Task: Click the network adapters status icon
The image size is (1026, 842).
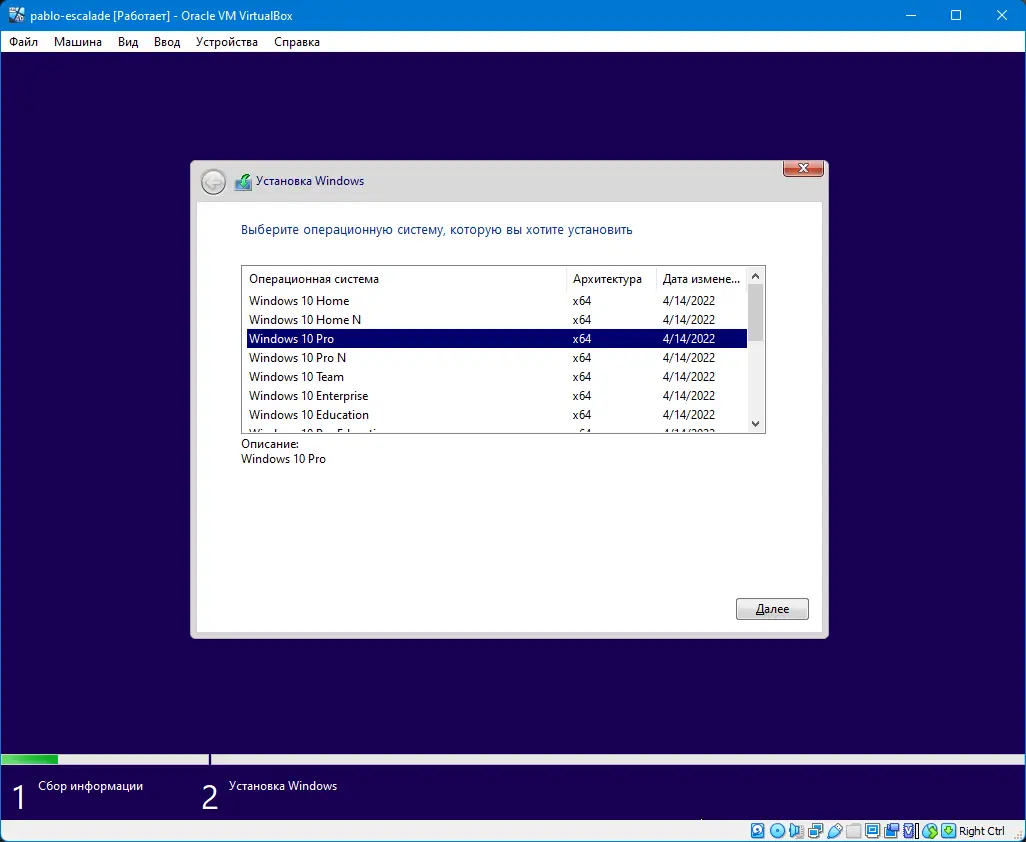Action: pyautogui.click(x=815, y=831)
